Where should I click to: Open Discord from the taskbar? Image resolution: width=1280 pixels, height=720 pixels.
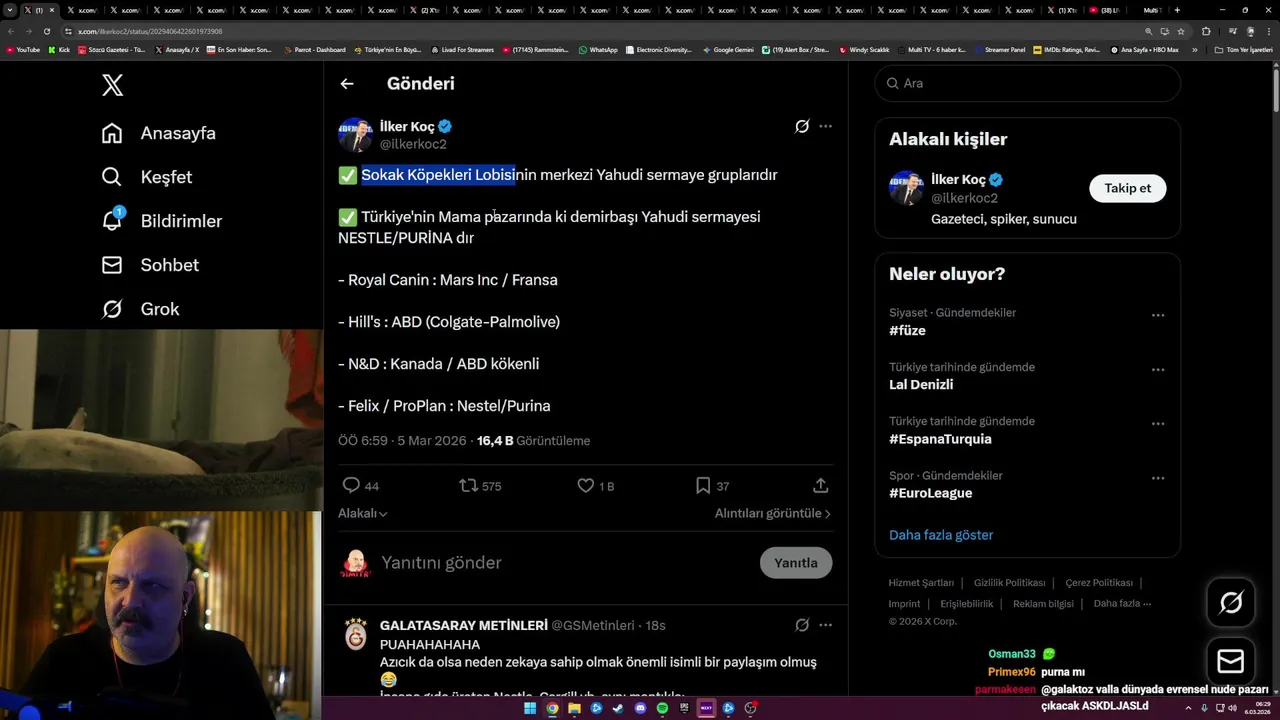pyautogui.click(x=640, y=708)
